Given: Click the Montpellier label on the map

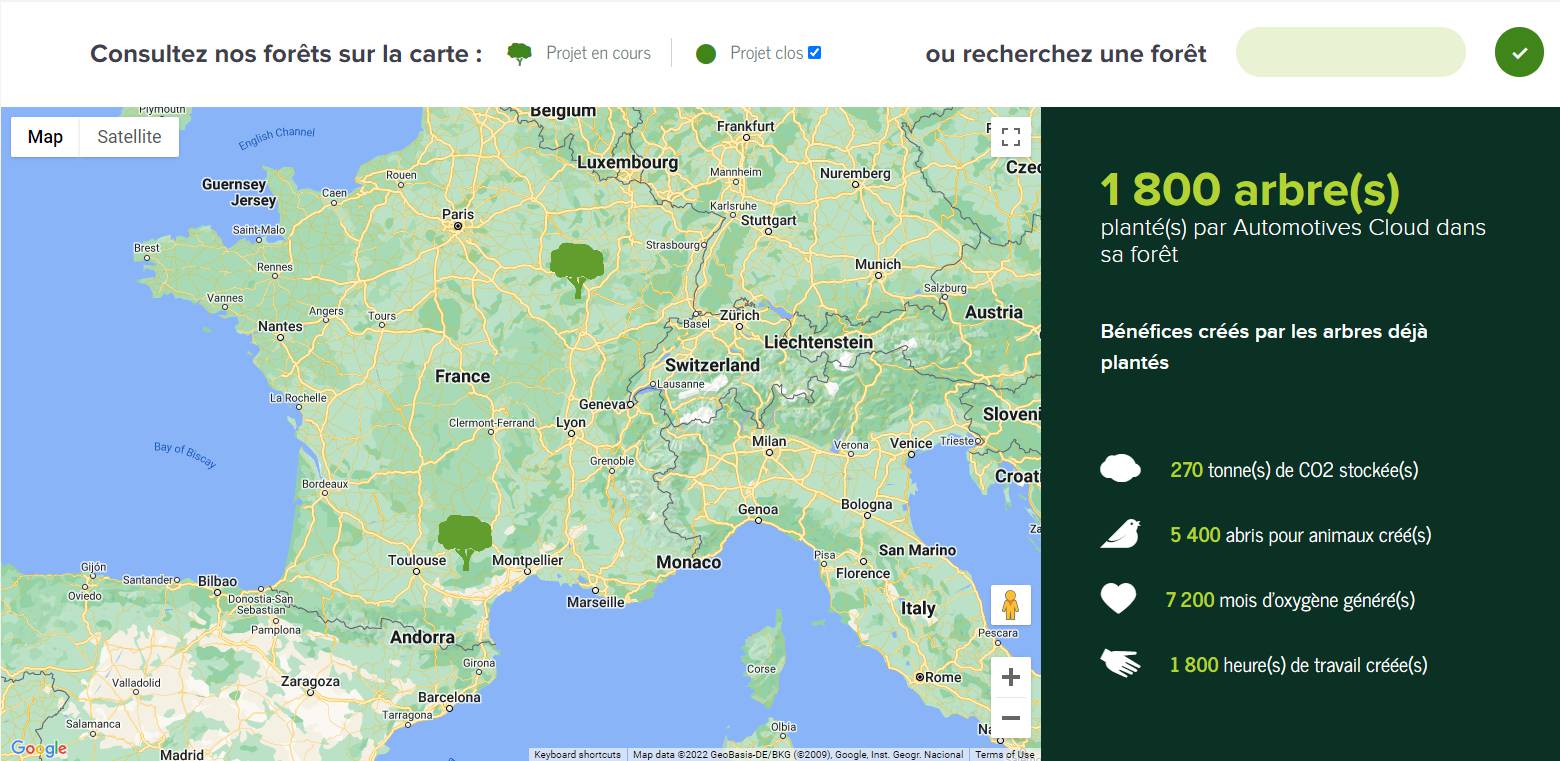Looking at the screenshot, I should (528, 560).
